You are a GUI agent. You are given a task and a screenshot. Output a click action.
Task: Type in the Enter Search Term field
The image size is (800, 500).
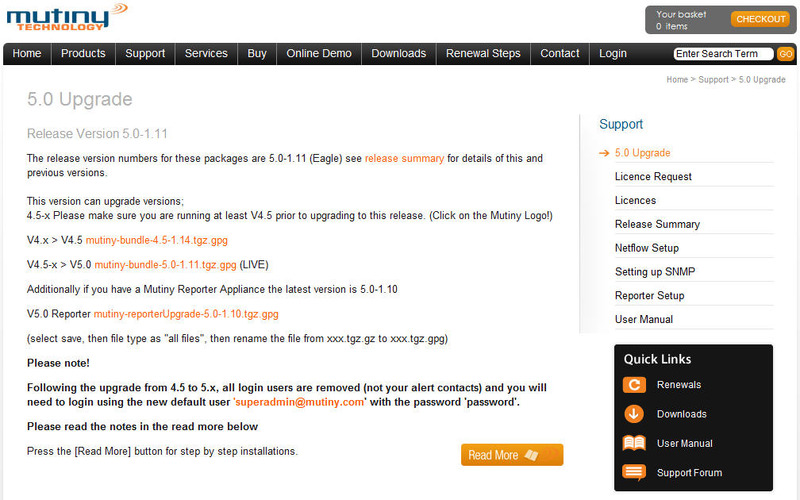722,54
